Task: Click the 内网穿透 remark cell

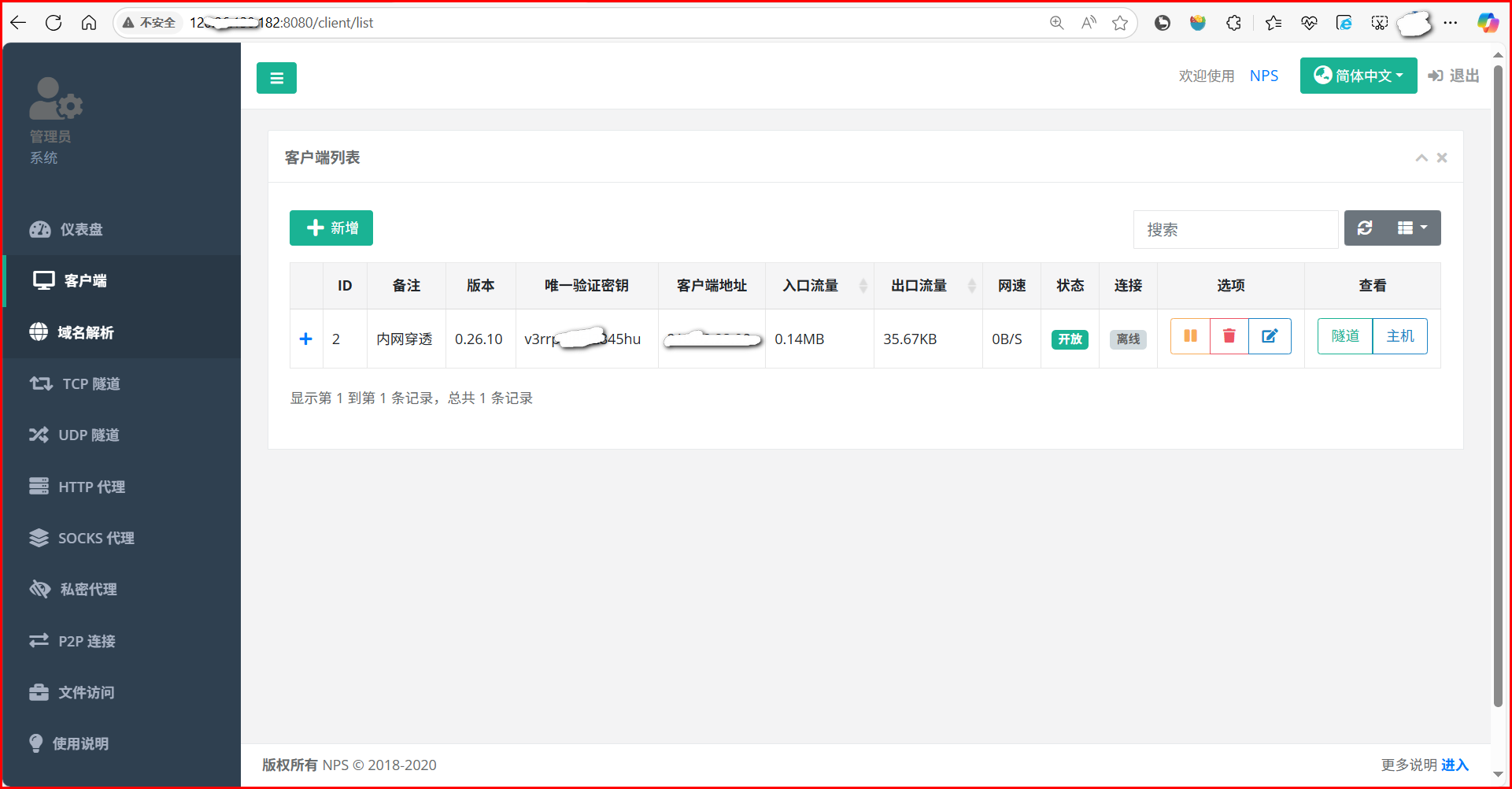Action: click(405, 339)
